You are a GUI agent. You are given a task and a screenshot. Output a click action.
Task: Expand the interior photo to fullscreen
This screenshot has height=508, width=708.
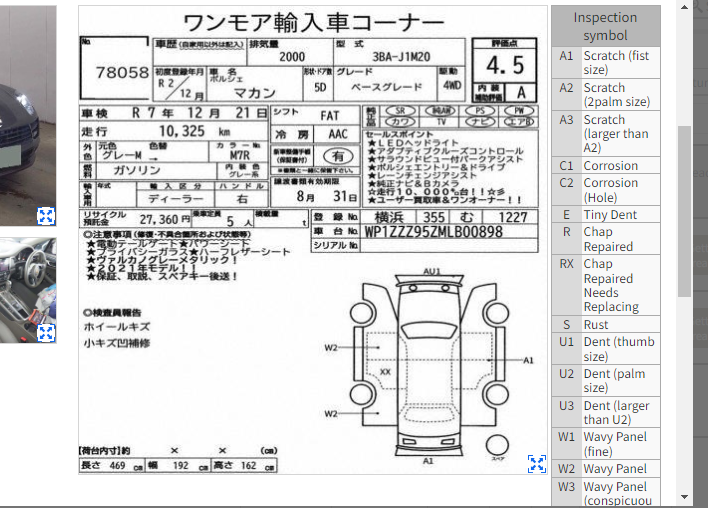[x=46, y=333]
